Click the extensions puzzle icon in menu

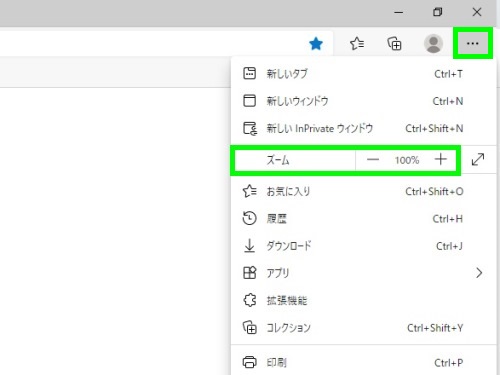(x=250, y=300)
